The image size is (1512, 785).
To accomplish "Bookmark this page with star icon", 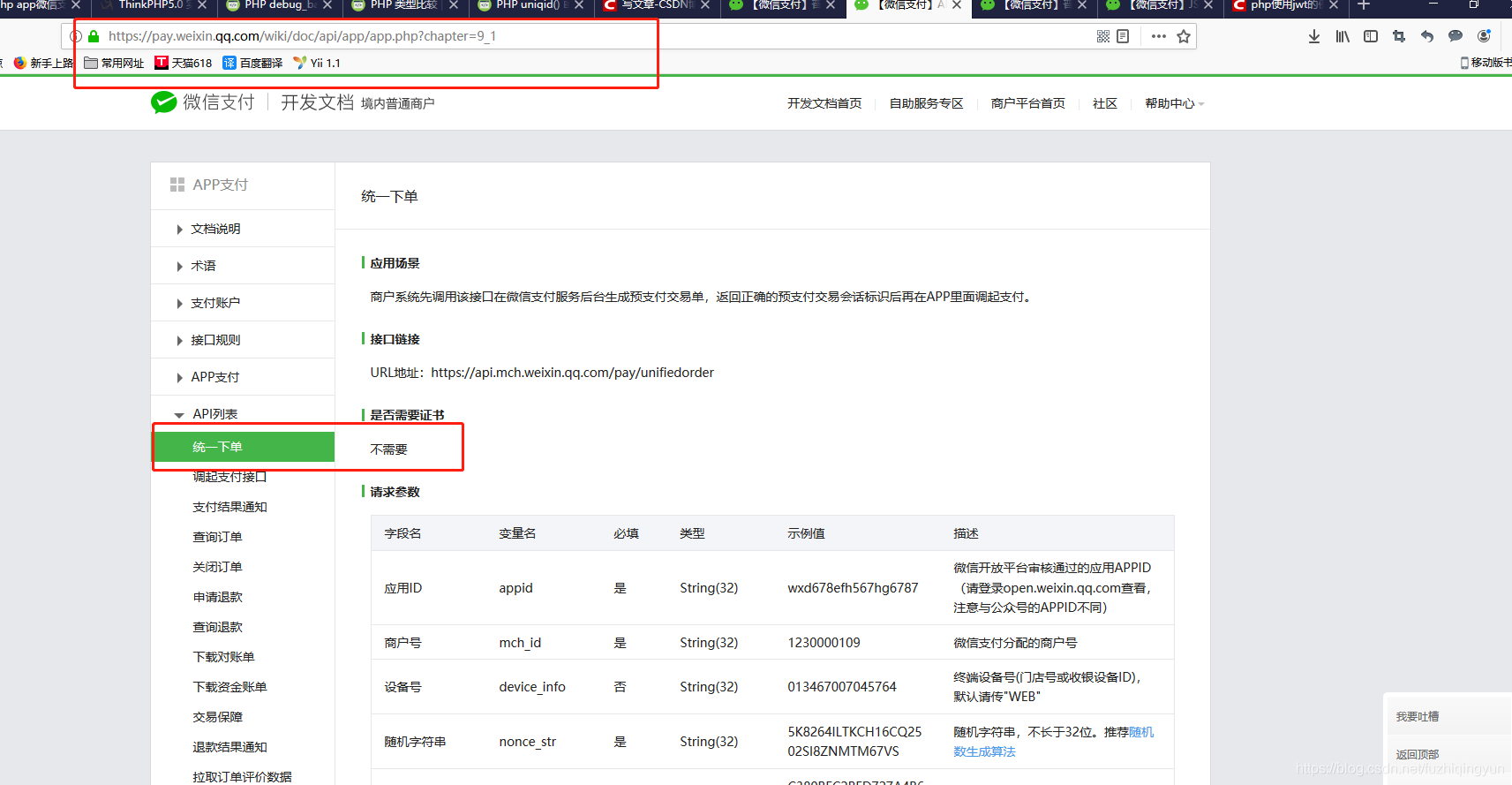I will [x=1184, y=36].
